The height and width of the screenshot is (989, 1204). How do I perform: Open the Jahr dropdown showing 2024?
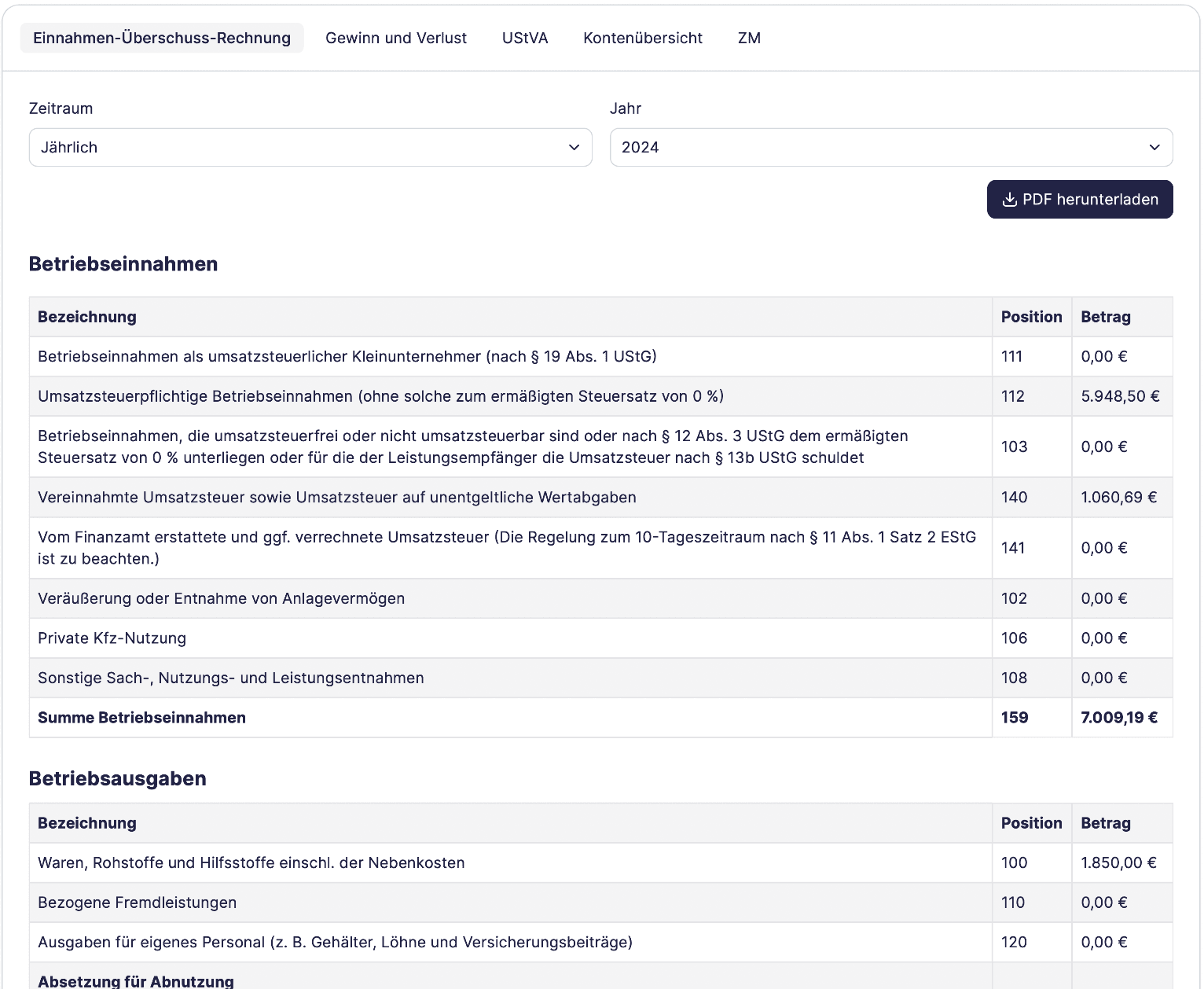(891, 147)
